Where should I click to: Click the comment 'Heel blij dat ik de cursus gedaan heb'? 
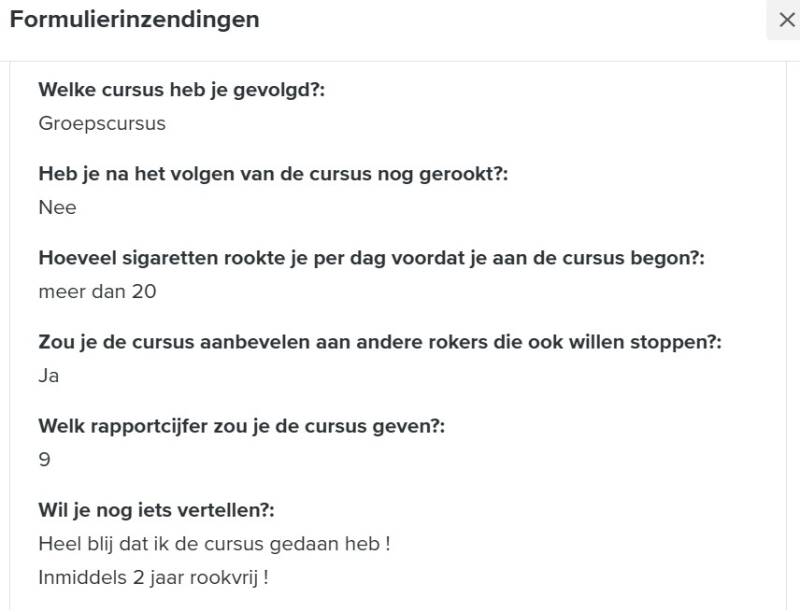point(213,544)
